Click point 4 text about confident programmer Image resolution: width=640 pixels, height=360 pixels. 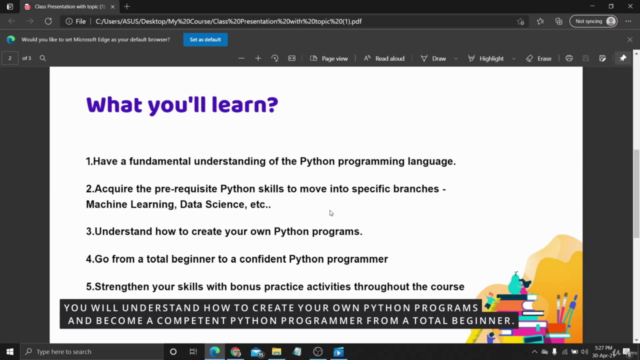click(237, 259)
